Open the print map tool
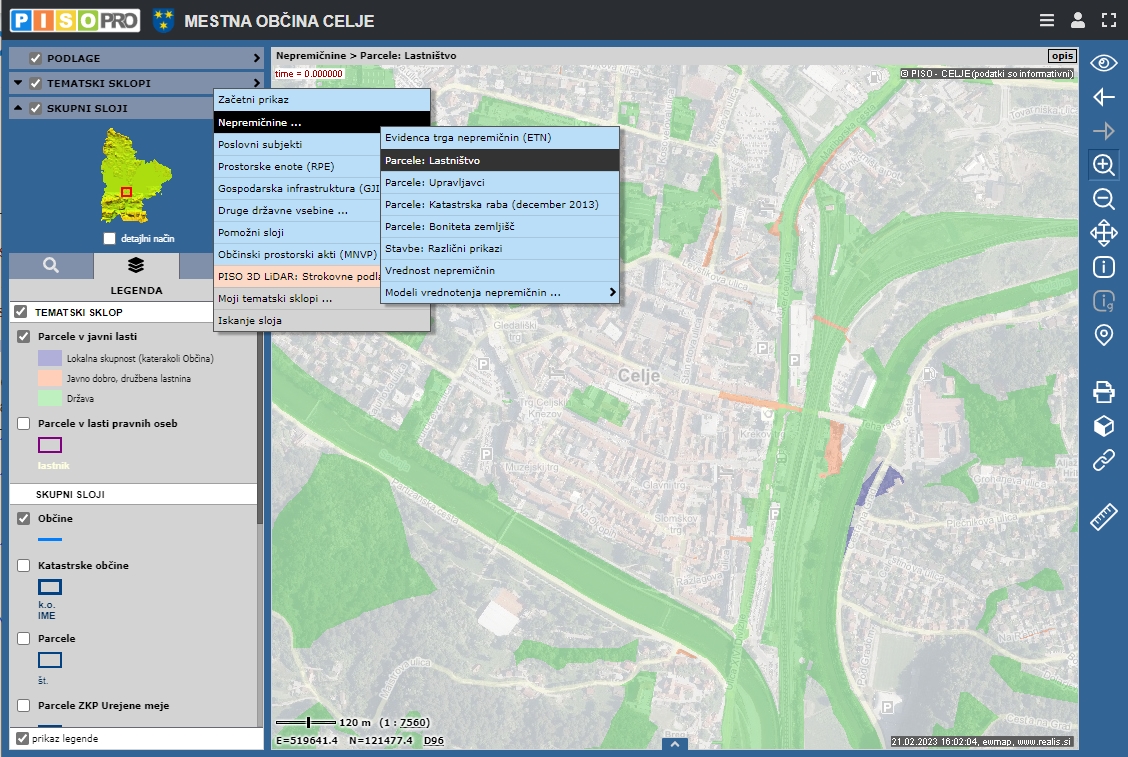The width and height of the screenshot is (1128, 757). point(1104,391)
